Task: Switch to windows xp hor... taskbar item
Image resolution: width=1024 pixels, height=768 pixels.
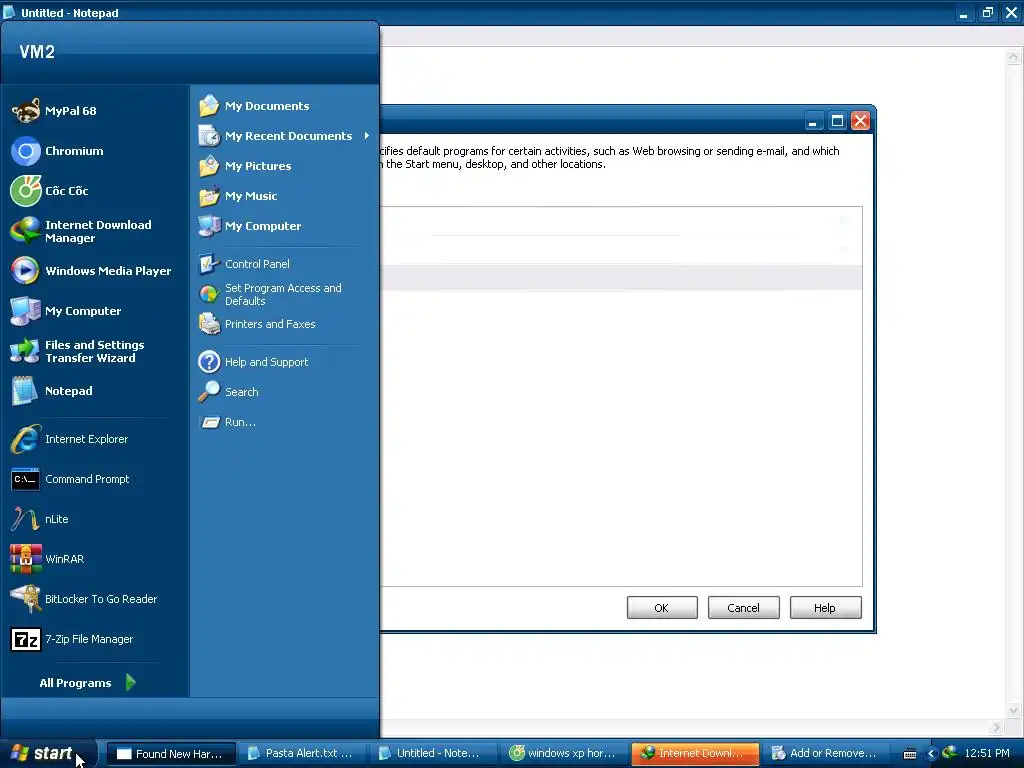Action: [564, 754]
